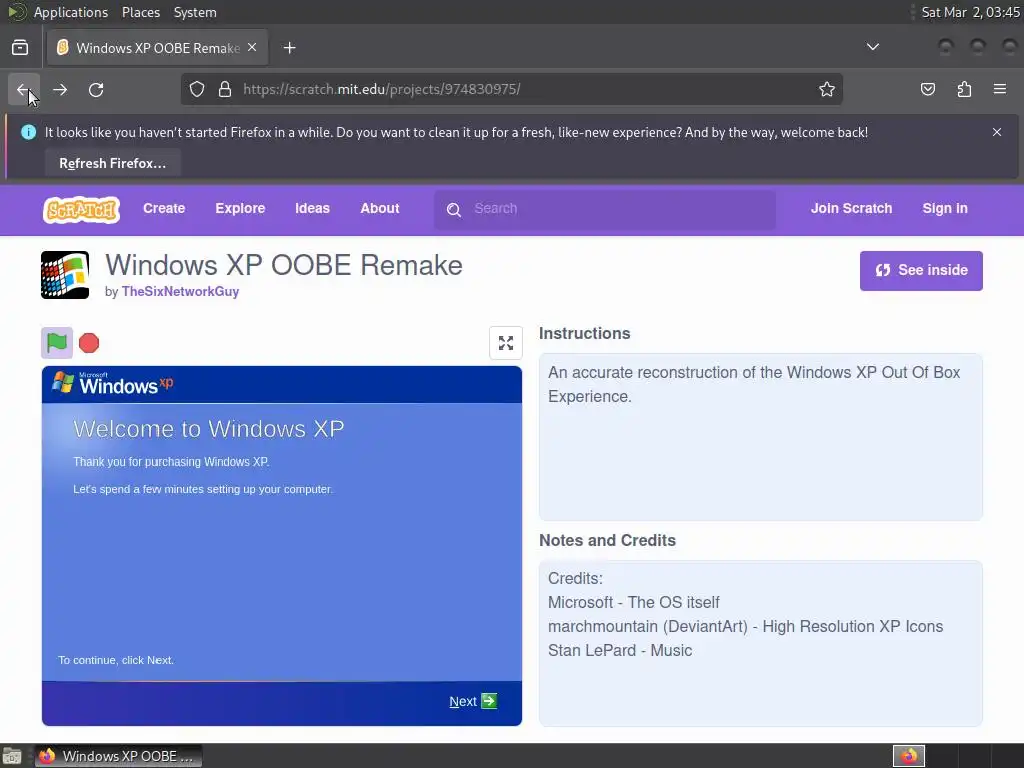Stop the project with red stop sign

point(89,343)
